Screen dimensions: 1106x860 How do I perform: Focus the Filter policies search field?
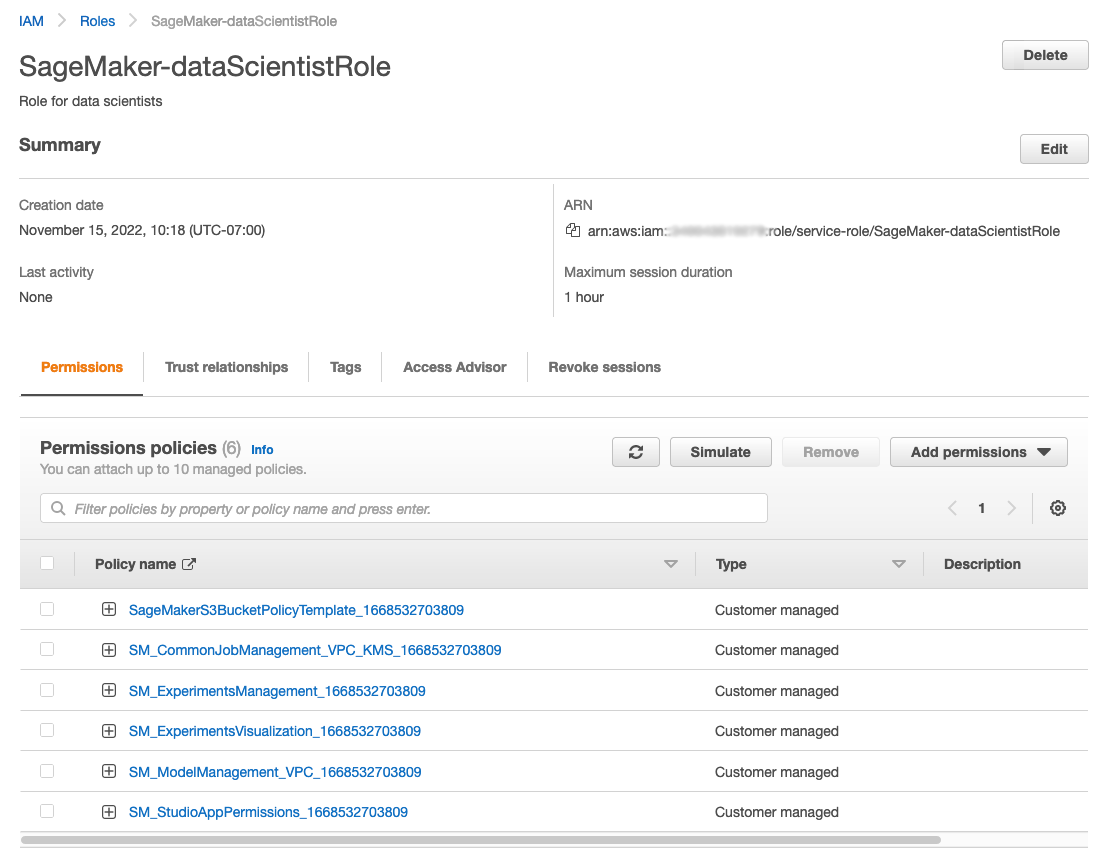point(403,508)
